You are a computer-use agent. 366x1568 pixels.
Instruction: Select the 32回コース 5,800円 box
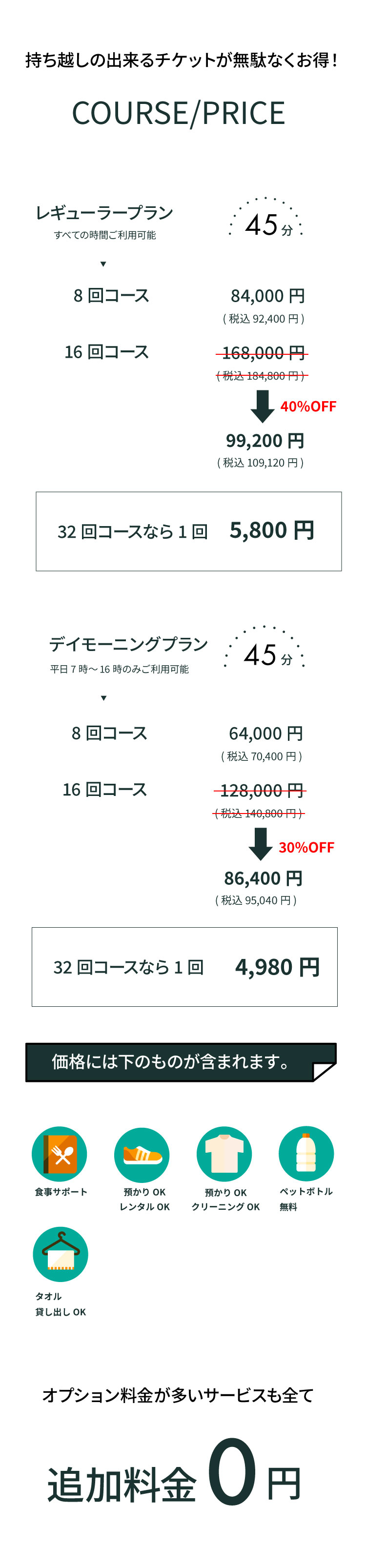pyautogui.click(x=189, y=531)
